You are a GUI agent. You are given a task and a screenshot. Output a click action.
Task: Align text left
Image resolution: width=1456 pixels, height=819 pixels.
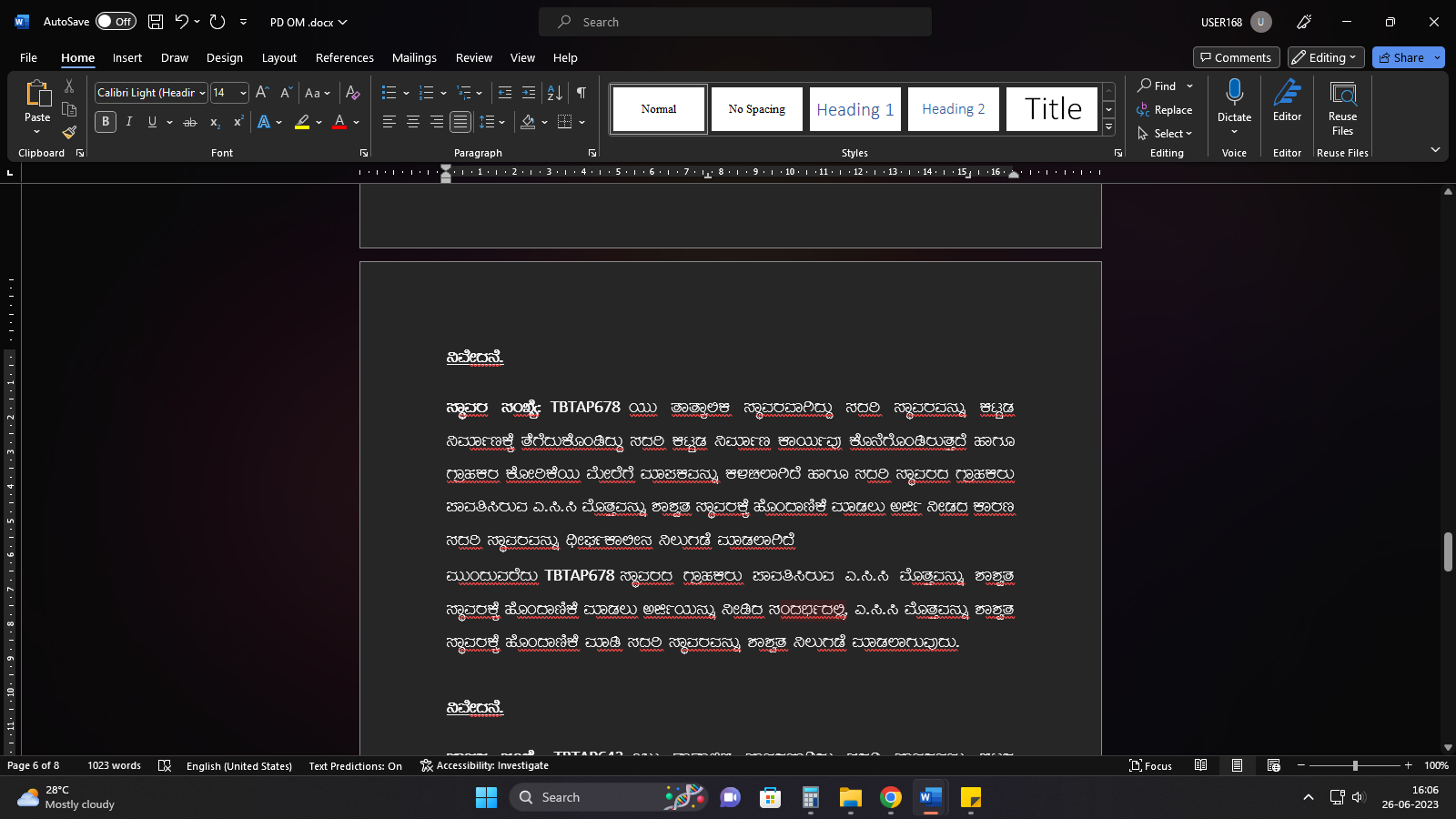pos(389,122)
